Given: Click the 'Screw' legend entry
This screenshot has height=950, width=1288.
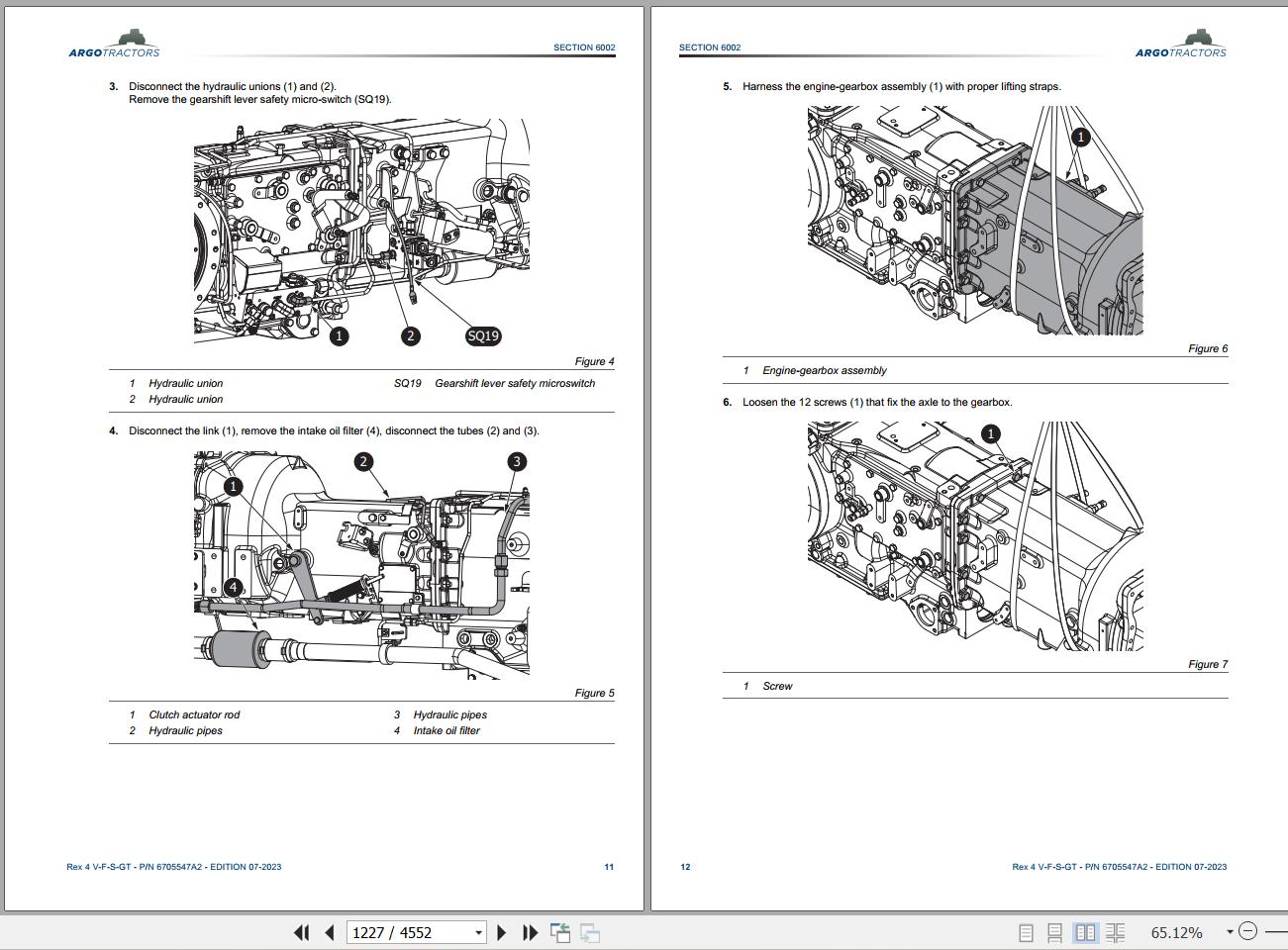Looking at the screenshot, I should [x=777, y=686].
